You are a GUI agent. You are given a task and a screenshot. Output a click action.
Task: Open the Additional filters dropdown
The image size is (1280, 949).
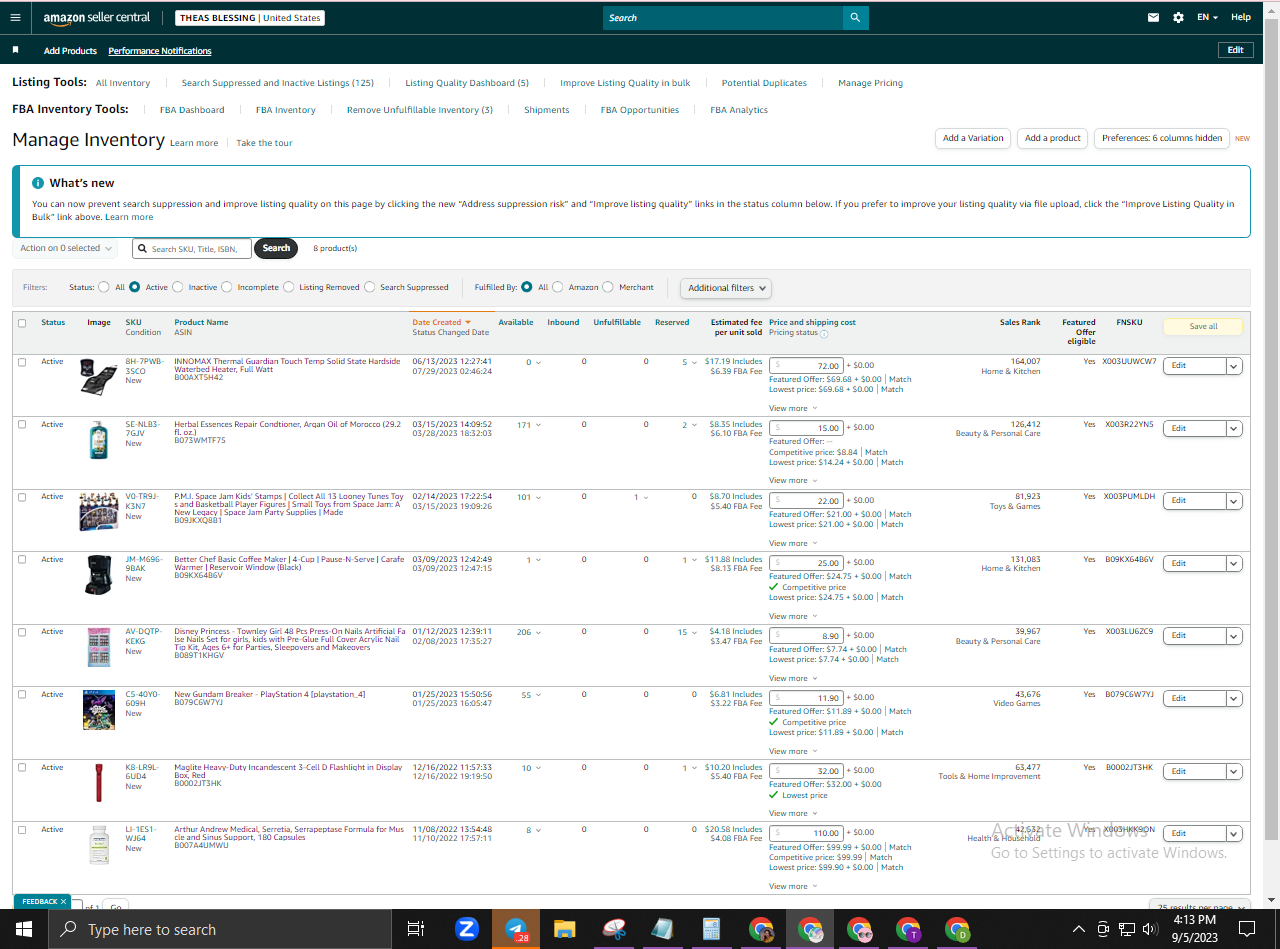pyautogui.click(x=726, y=288)
